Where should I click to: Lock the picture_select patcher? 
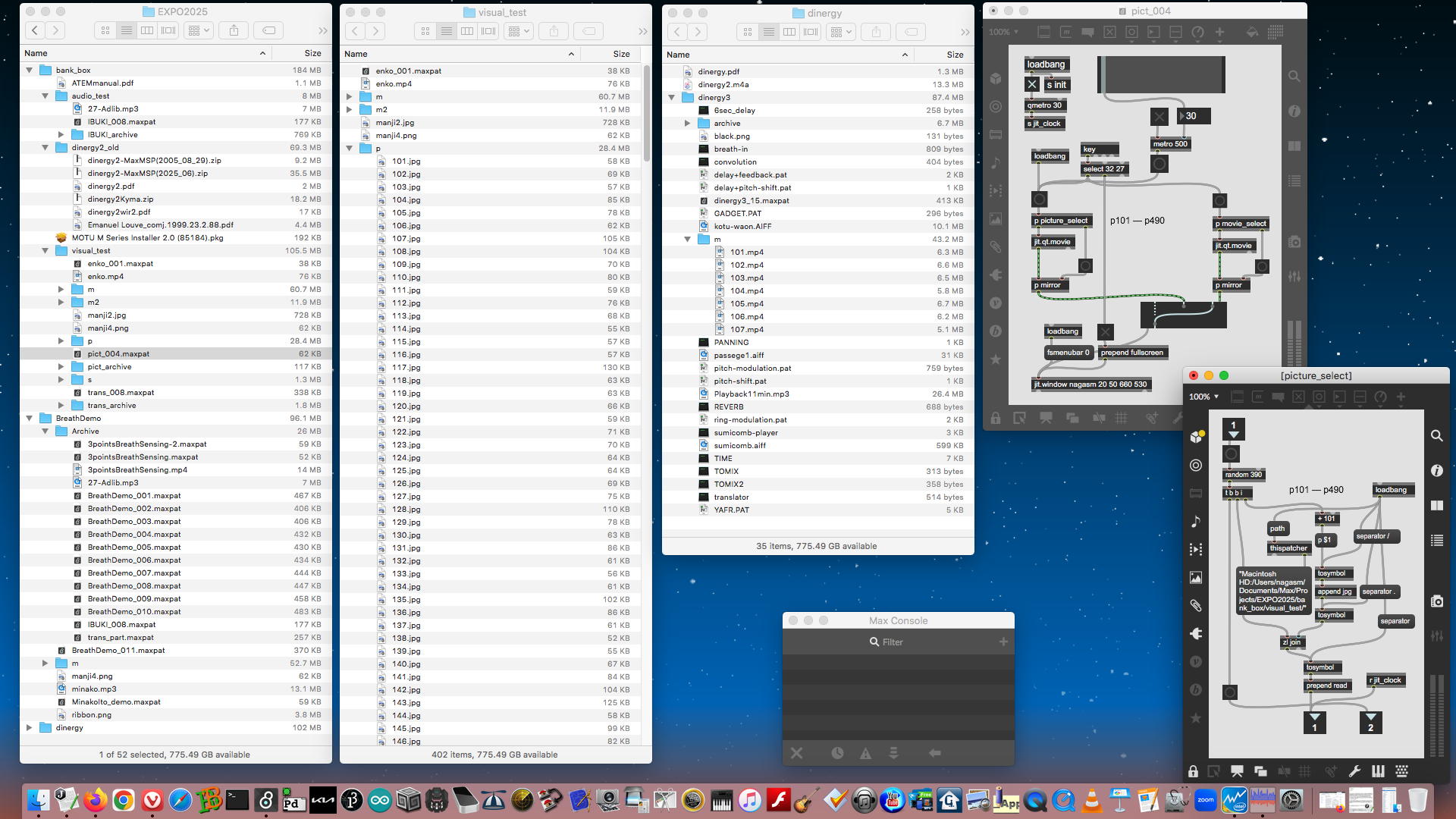[x=1193, y=771]
